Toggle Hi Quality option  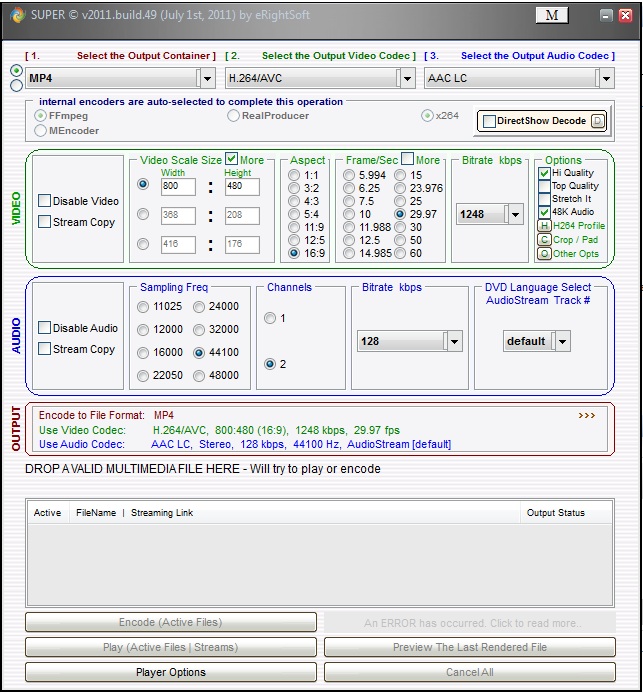(544, 173)
